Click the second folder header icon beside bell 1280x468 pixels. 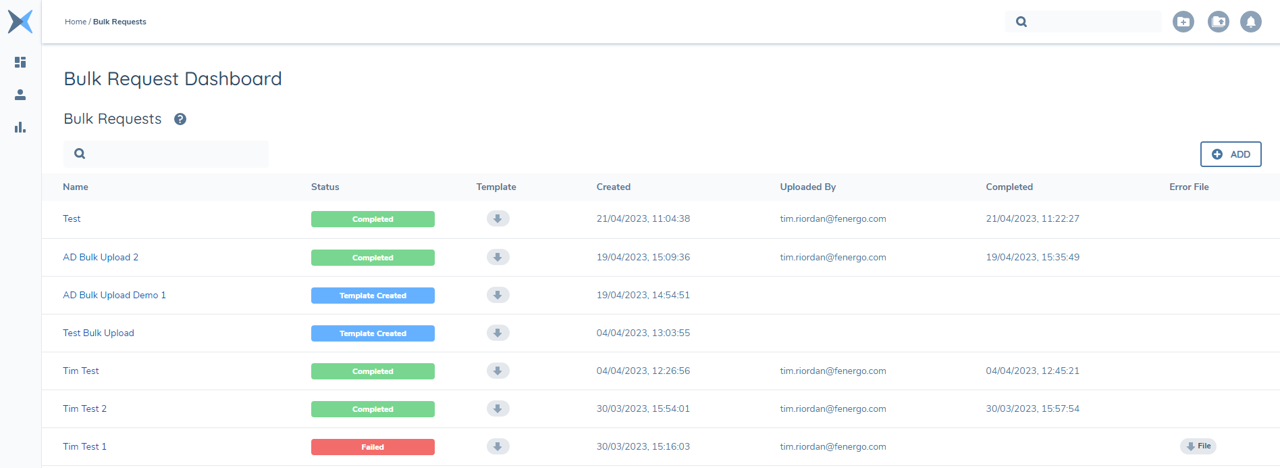point(1218,21)
